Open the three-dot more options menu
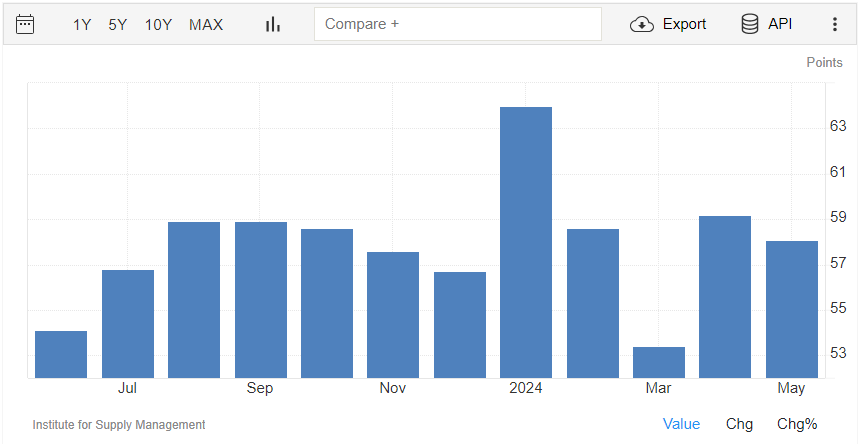 [x=835, y=24]
